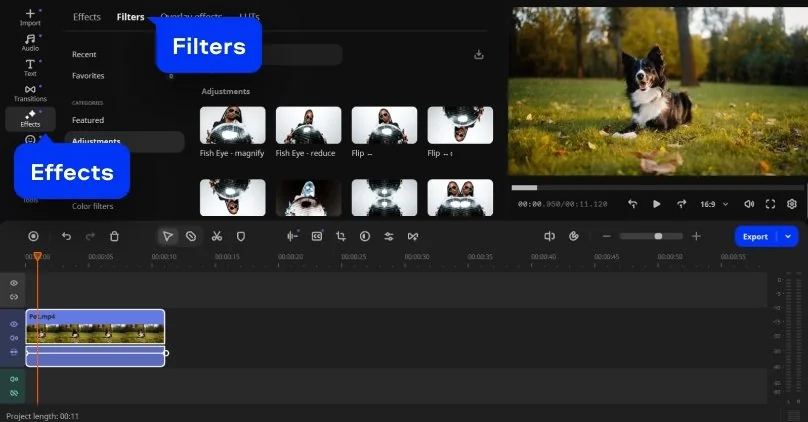Select the Transitions sidebar icon
Screen dimensions: 808x422
tap(30, 93)
